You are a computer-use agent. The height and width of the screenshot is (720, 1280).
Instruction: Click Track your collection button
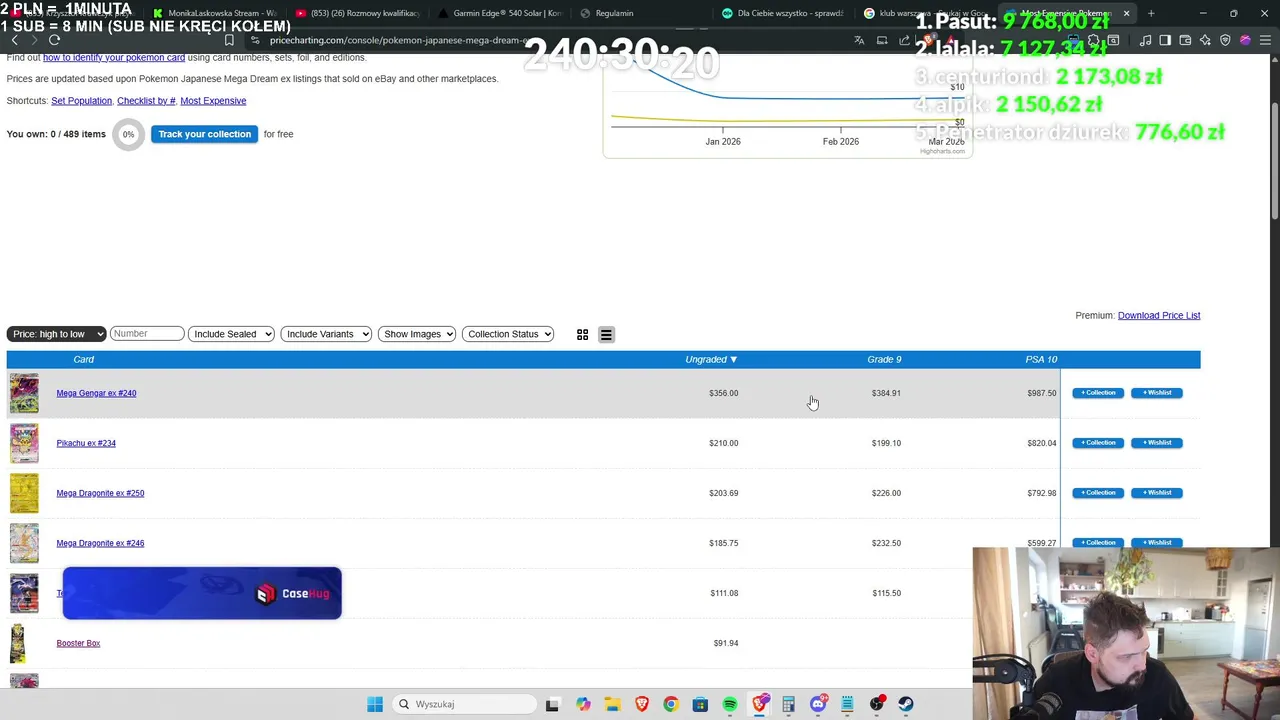tap(205, 134)
